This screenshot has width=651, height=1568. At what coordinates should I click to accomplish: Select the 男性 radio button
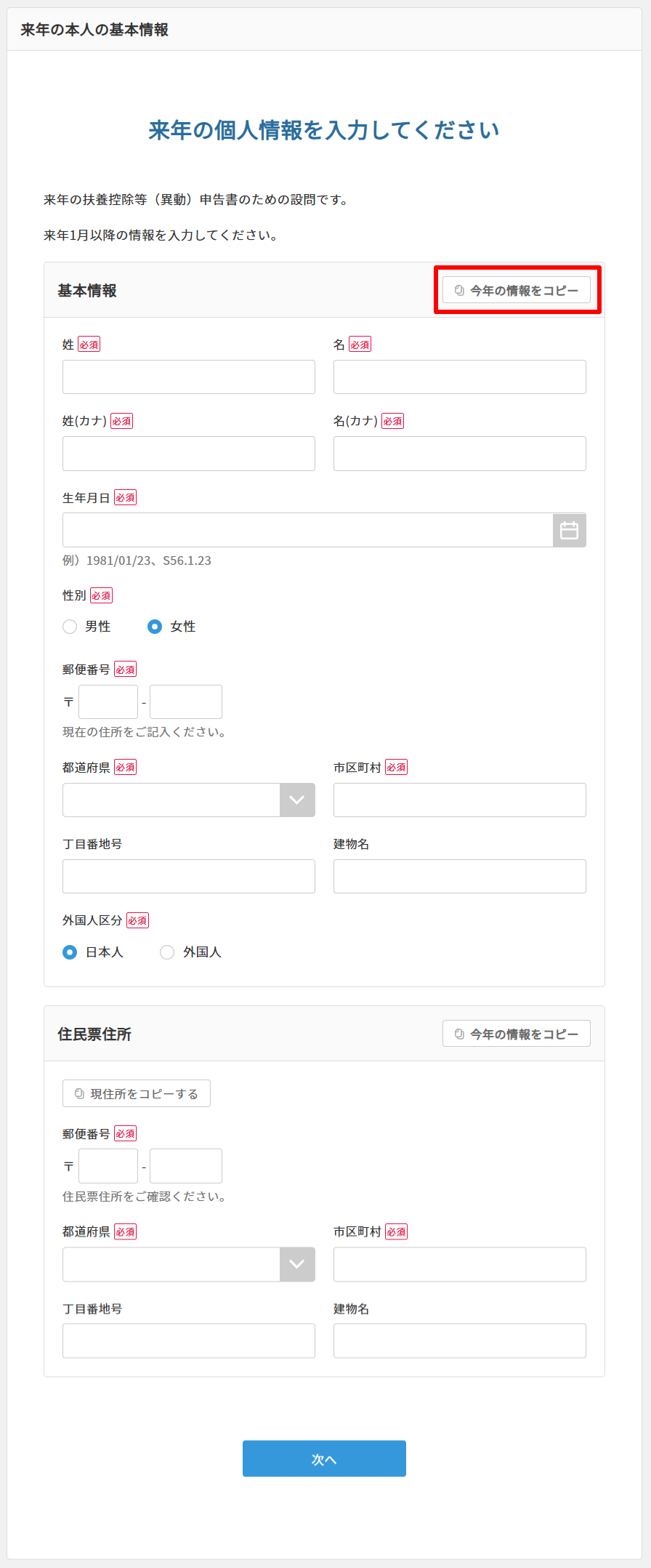click(x=70, y=626)
